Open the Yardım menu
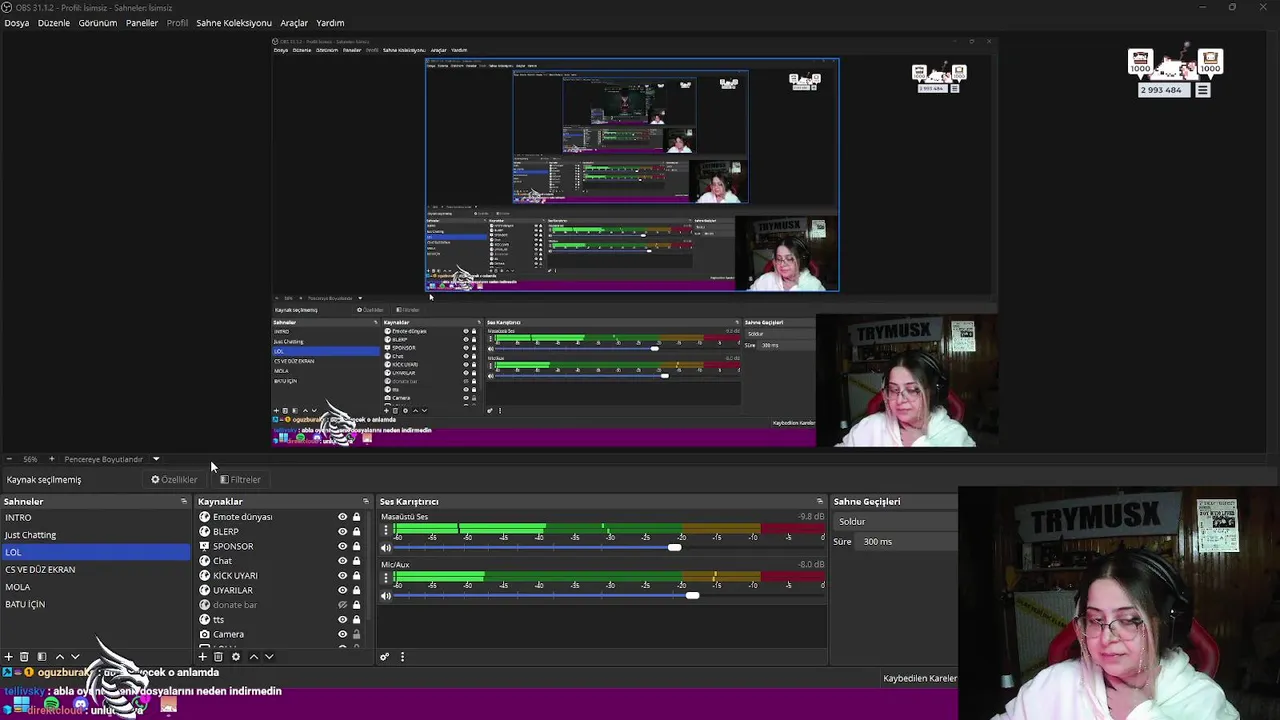This screenshot has width=1280, height=720. pyautogui.click(x=330, y=23)
